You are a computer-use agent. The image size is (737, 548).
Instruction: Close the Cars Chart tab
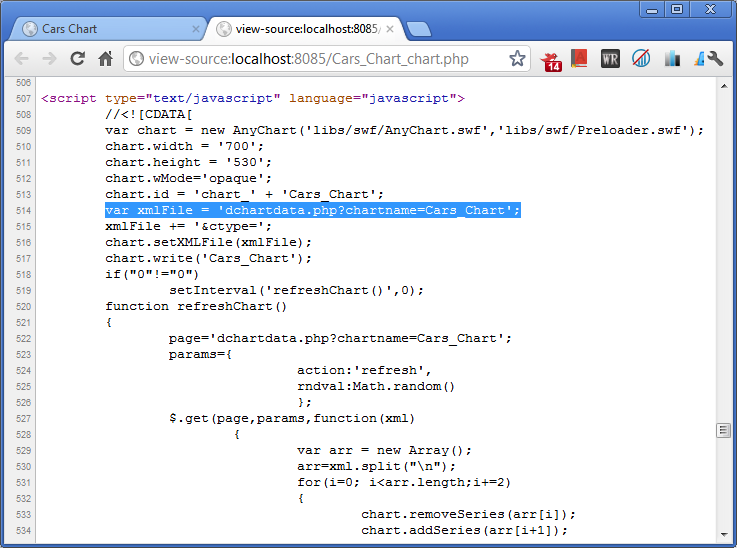[196, 29]
